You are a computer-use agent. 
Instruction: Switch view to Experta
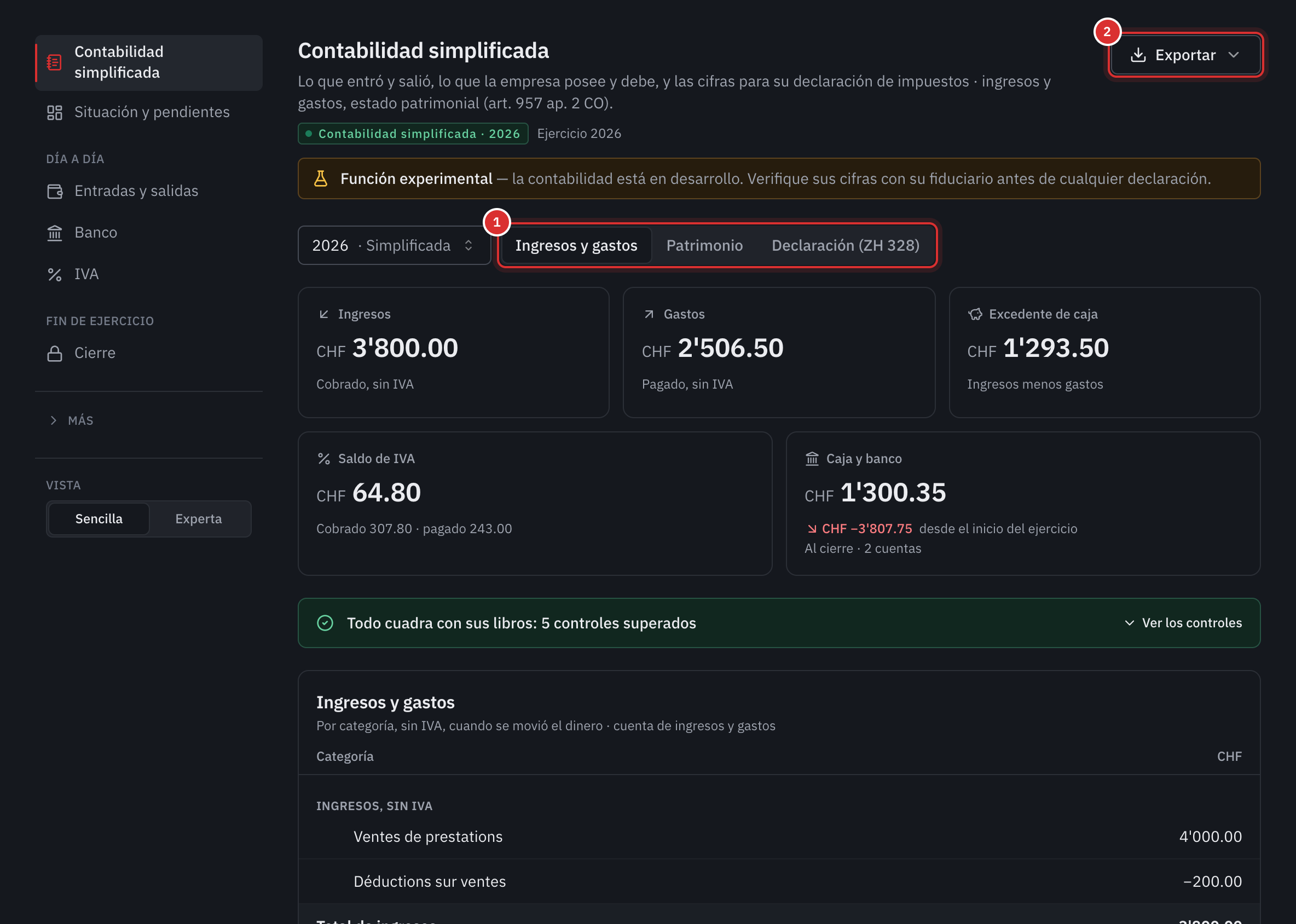coord(199,519)
